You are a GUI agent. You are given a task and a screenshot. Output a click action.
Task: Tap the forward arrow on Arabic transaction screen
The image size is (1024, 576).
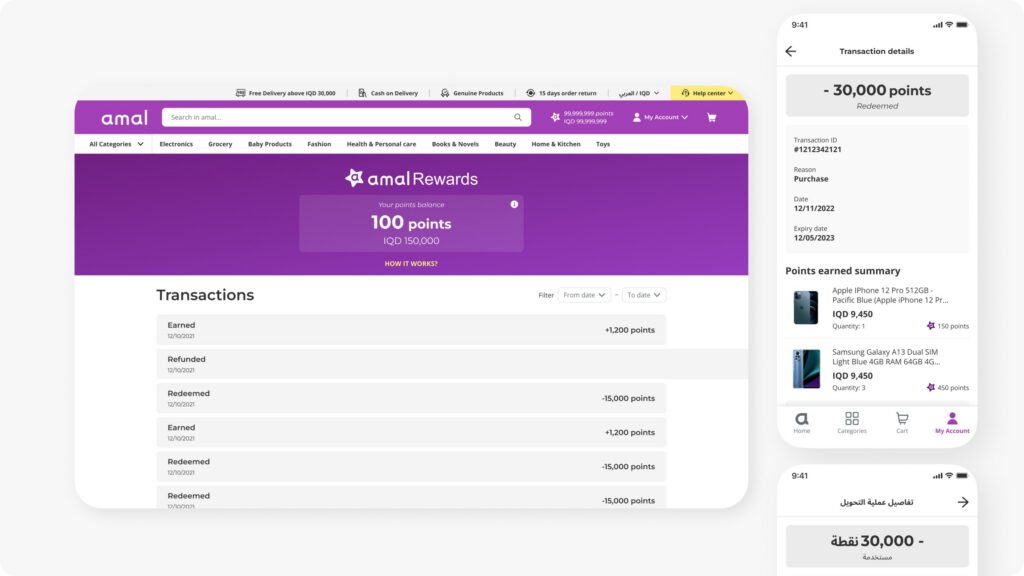point(963,502)
